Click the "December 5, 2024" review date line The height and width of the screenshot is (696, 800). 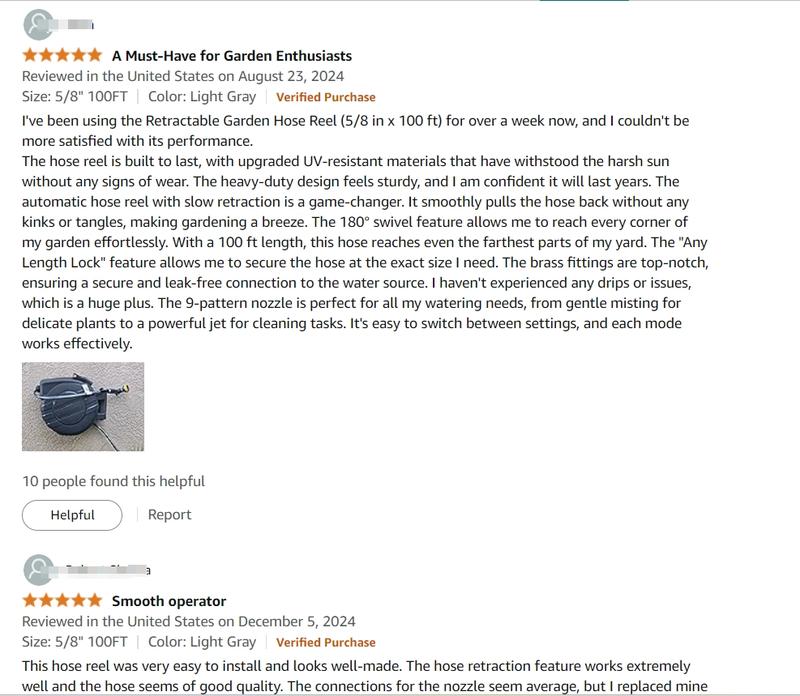click(x=185, y=621)
